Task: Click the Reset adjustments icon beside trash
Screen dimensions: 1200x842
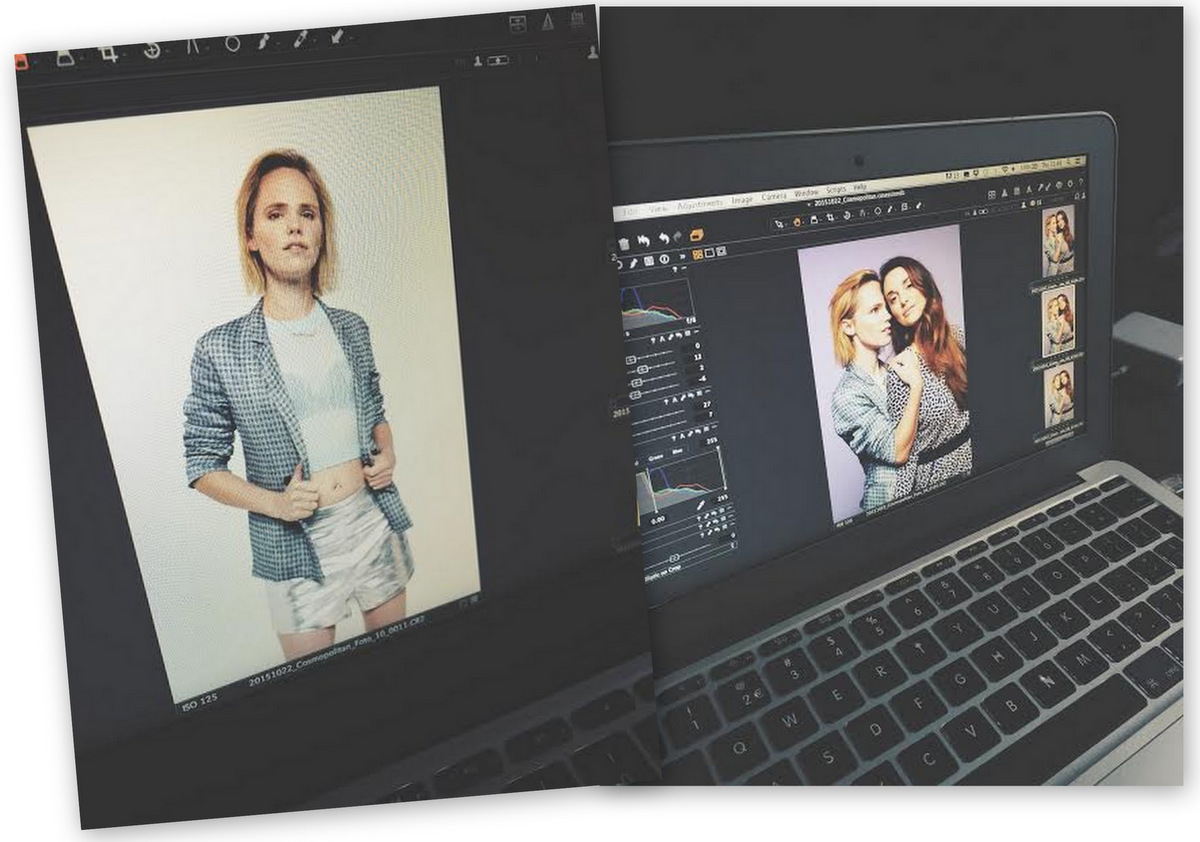Action: [643, 240]
